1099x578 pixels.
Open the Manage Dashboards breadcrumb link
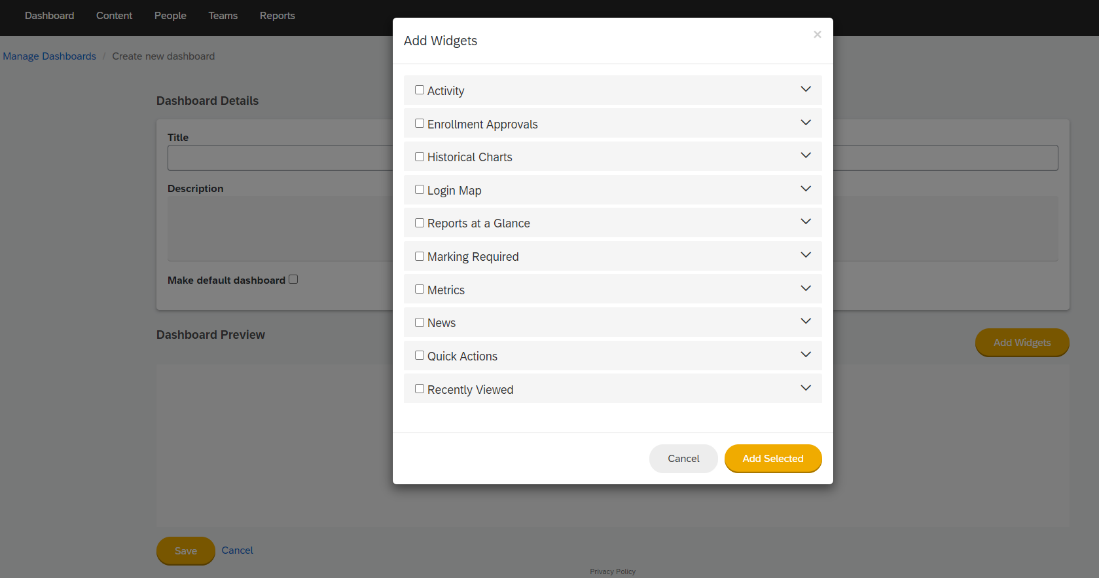click(49, 56)
